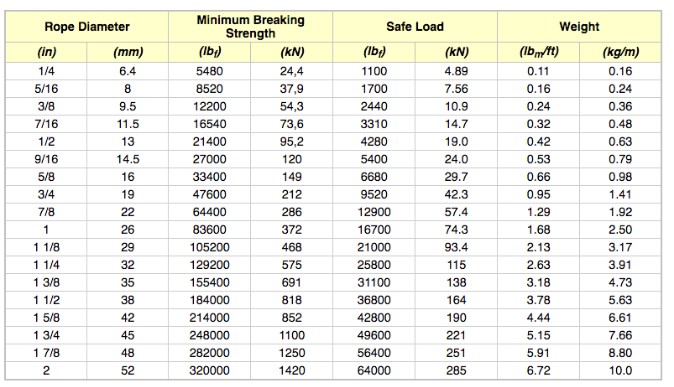Click safe load value 49600
The height and width of the screenshot is (387, 674).
coord(374,336)
